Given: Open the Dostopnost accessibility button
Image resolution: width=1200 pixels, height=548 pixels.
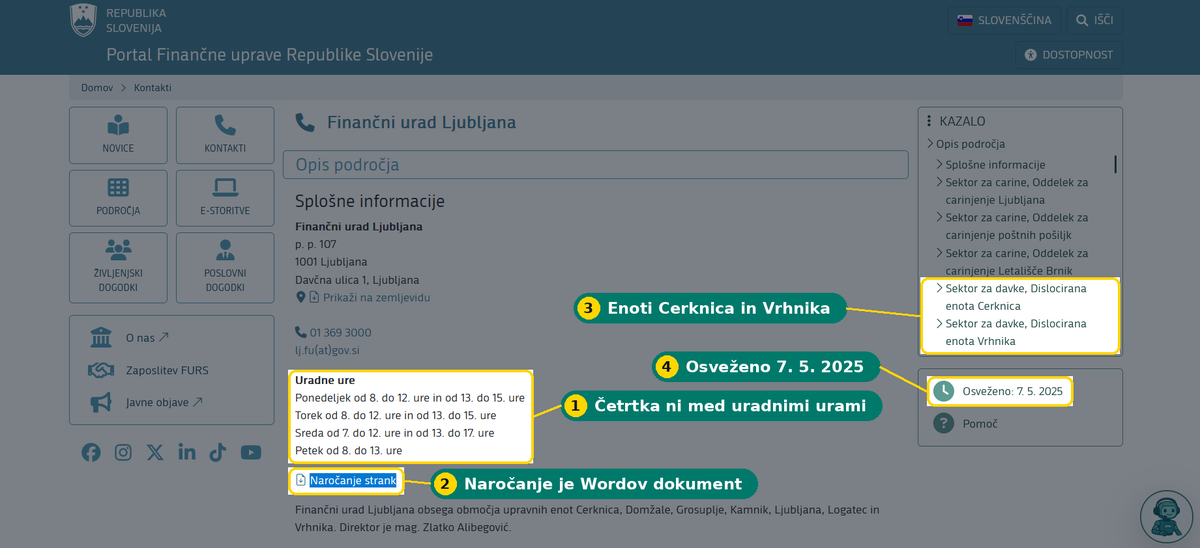Looking at the screenshot, I should click(x=1069, y=55).
